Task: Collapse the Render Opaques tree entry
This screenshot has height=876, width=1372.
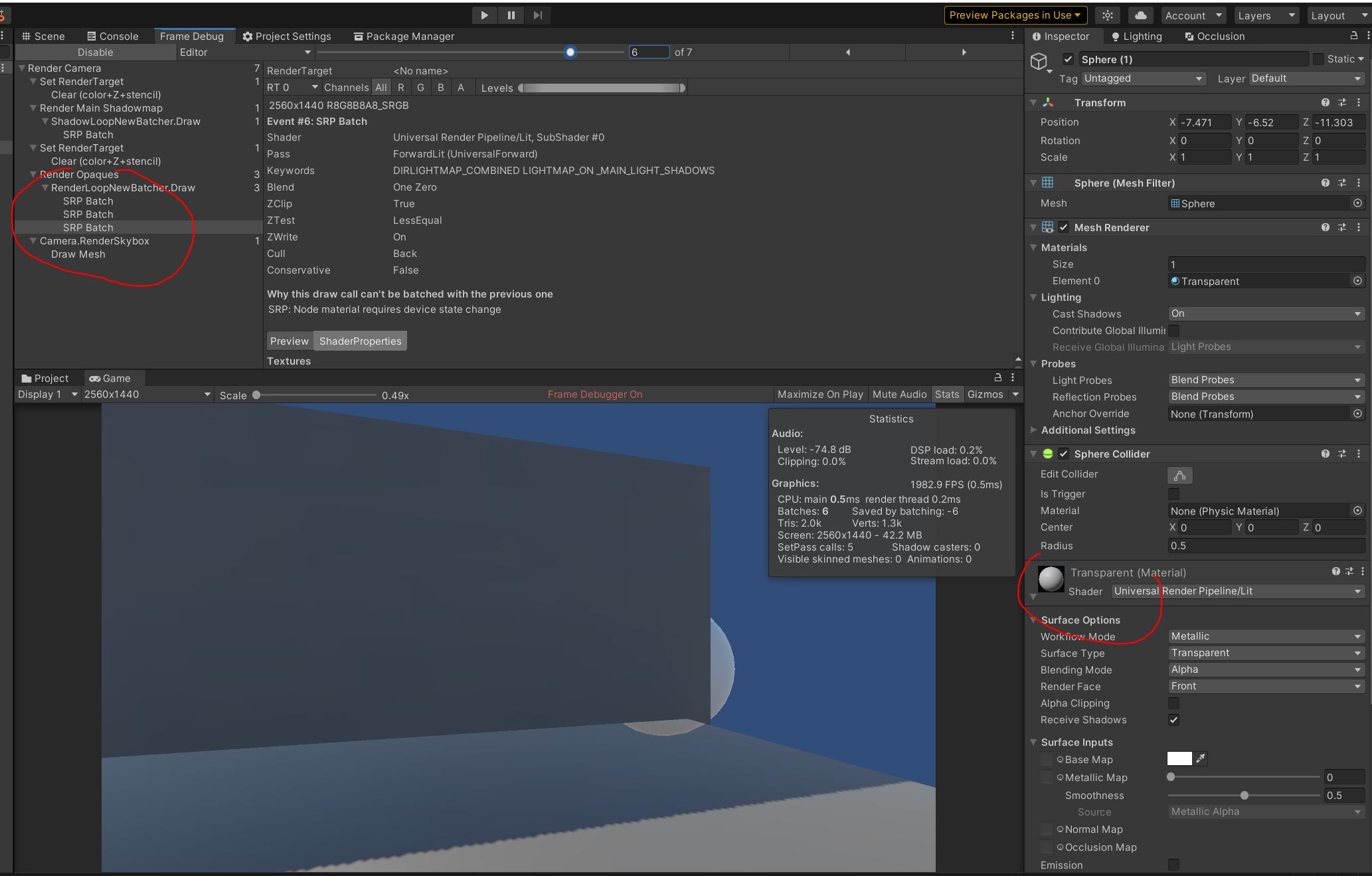Action: (33, 174)
